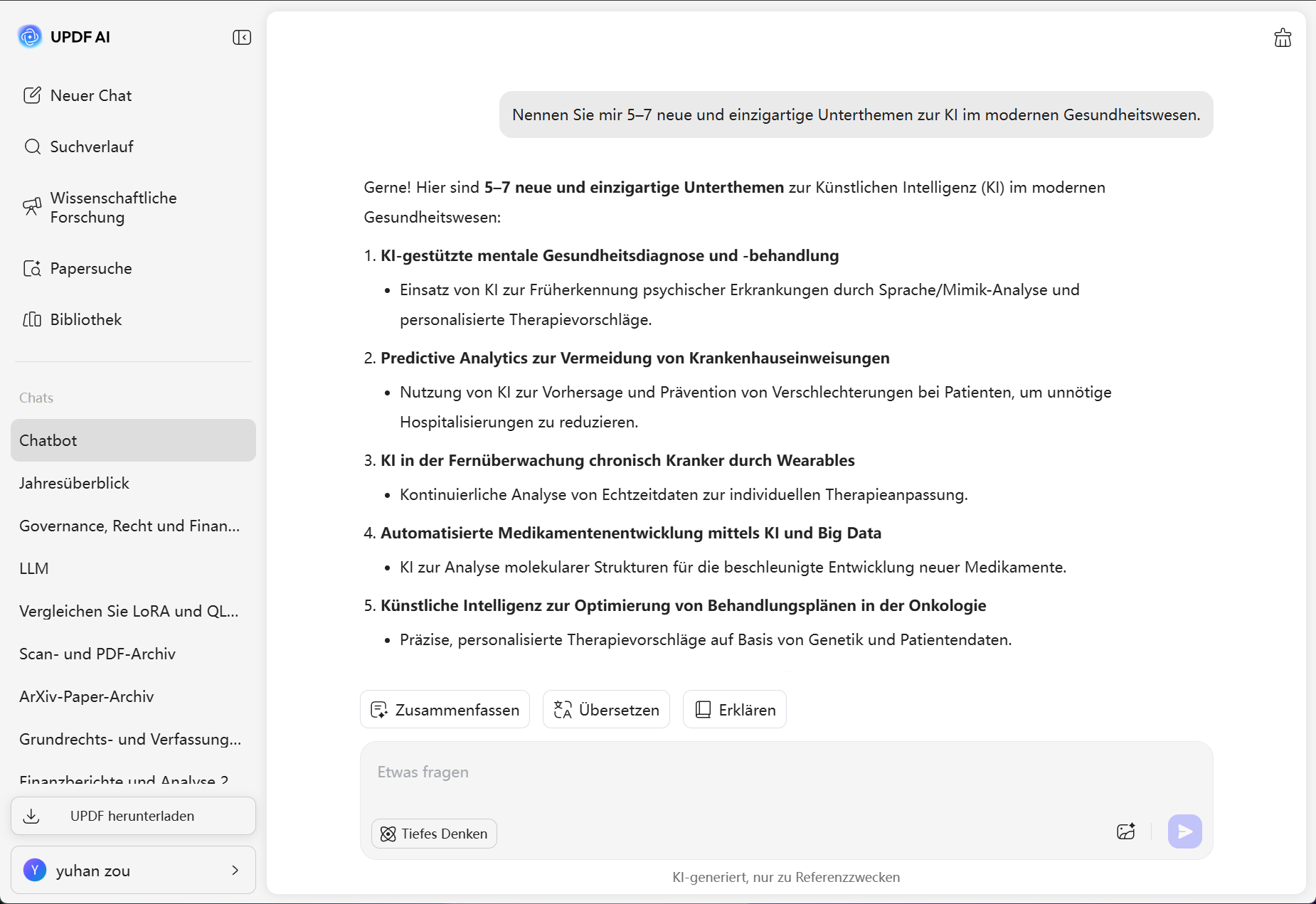Viewport: 1316px width, 904px height.
Task: Open the Jahresüberblick chat
Action: tap(133, 483)
